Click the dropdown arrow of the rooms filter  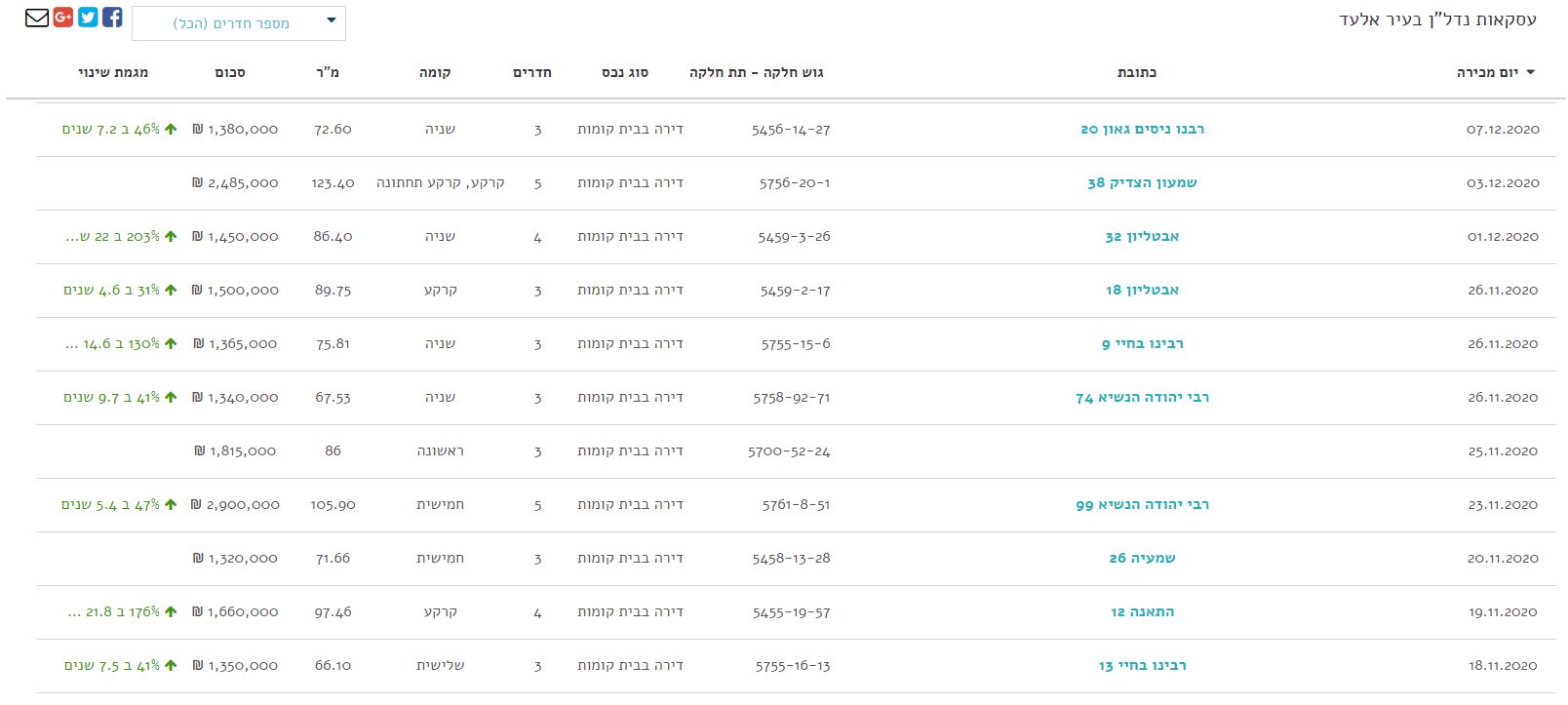[332, 20]
